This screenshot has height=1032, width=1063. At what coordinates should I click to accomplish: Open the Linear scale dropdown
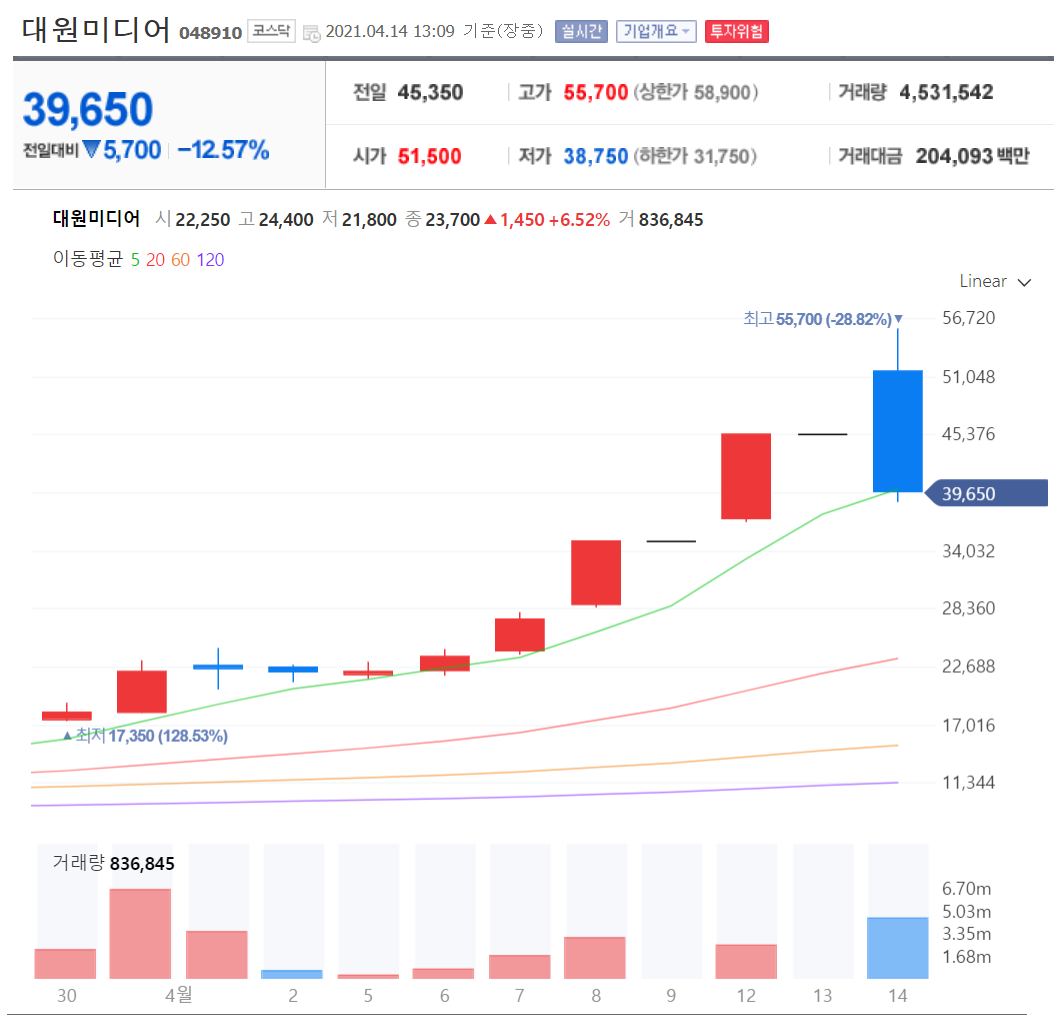[995, 281]
